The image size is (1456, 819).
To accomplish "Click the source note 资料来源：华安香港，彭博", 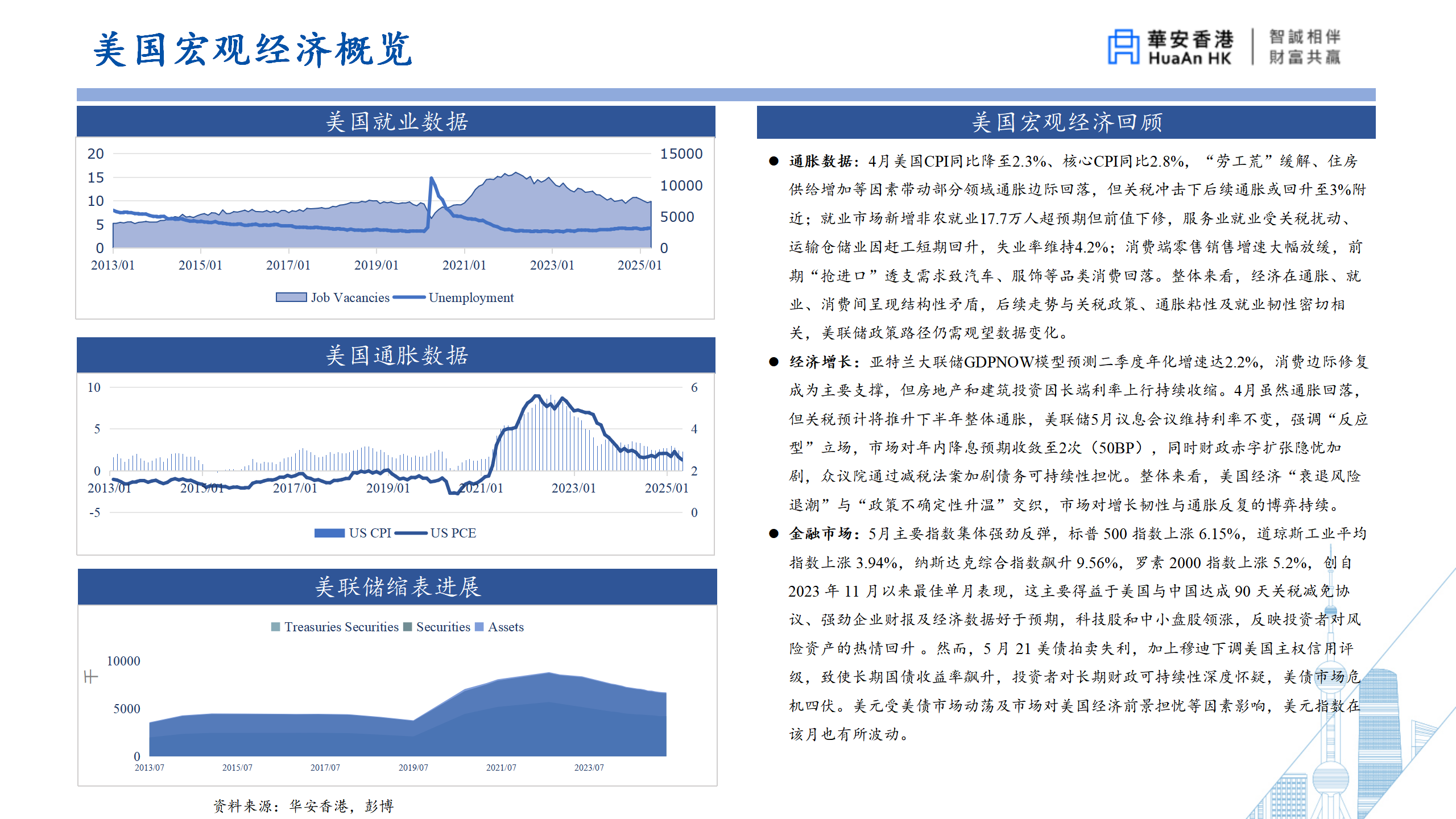I will 303,806.
